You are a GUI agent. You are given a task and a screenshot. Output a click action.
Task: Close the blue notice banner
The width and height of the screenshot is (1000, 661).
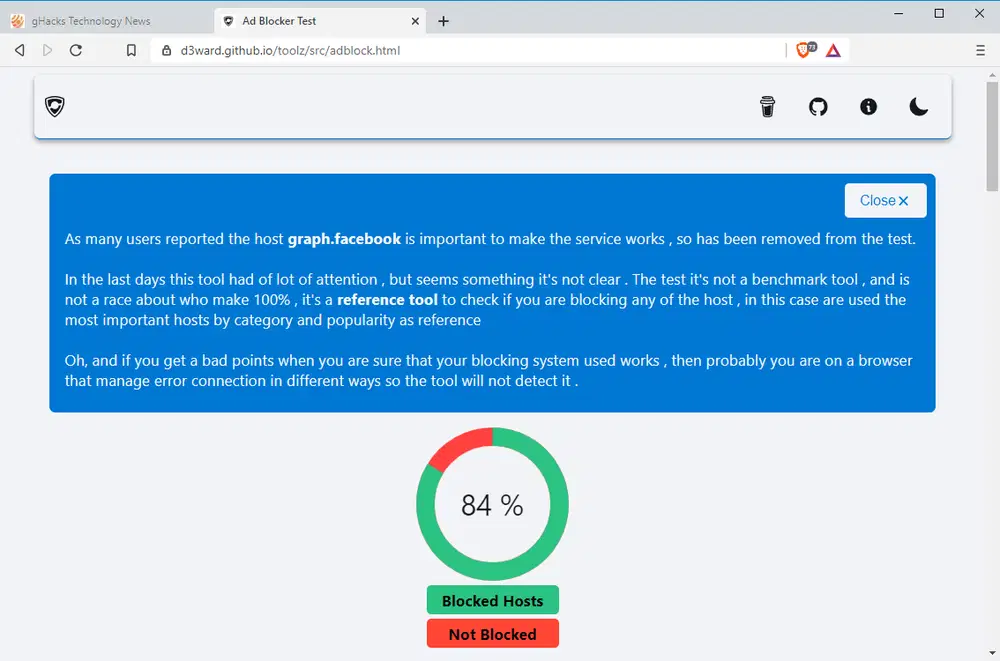click(885, 201)
